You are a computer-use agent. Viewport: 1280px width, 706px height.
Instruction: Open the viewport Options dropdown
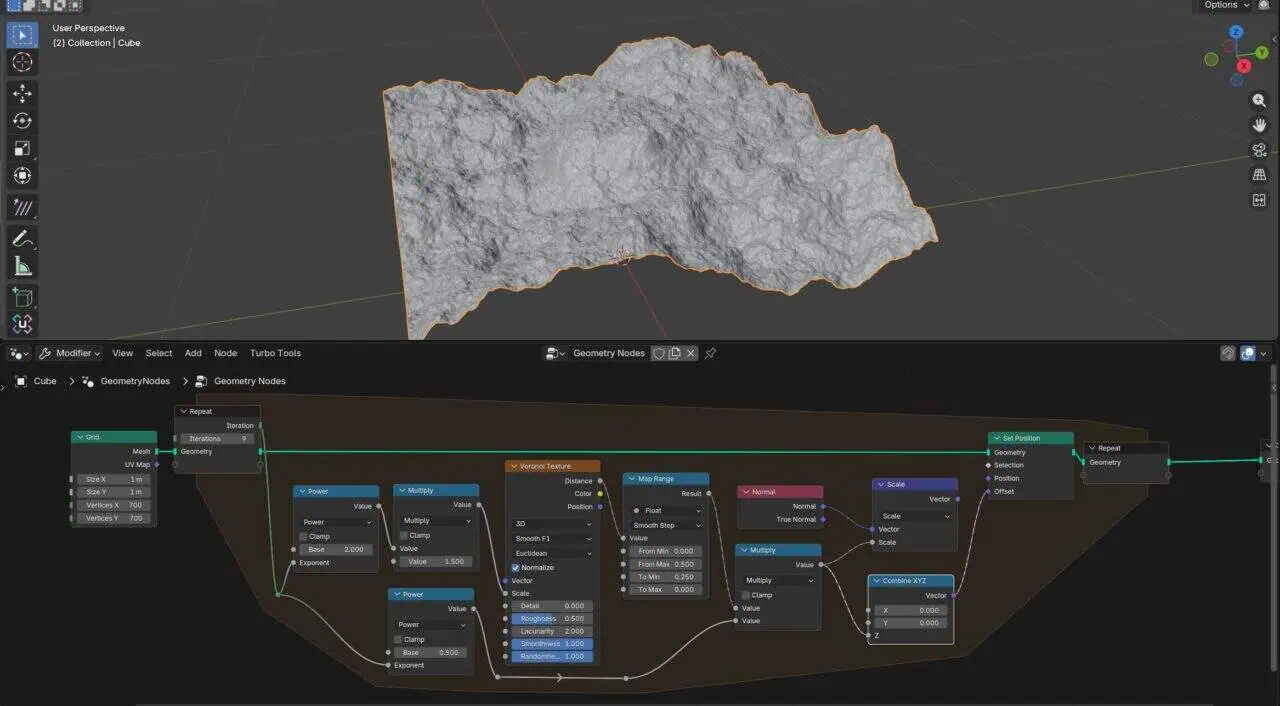click(1226, 5)
